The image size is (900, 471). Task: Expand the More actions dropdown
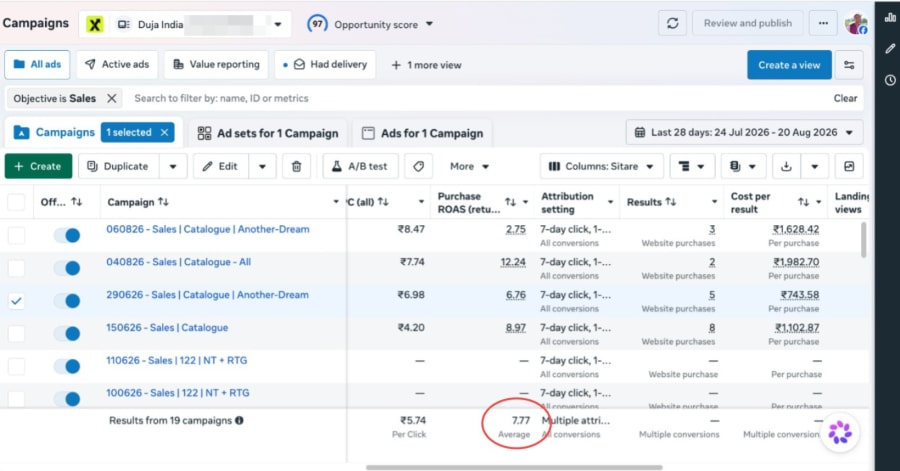tap(470, 166)
